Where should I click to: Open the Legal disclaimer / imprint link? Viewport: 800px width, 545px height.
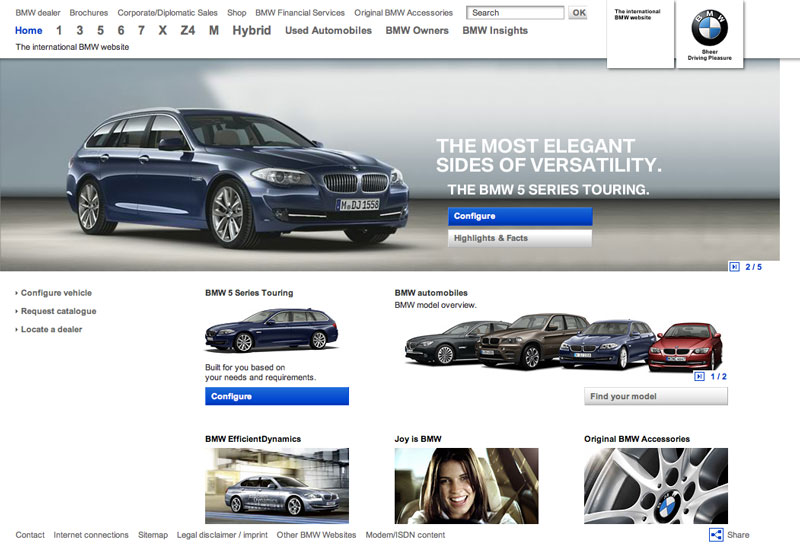(x=222, y=535)
